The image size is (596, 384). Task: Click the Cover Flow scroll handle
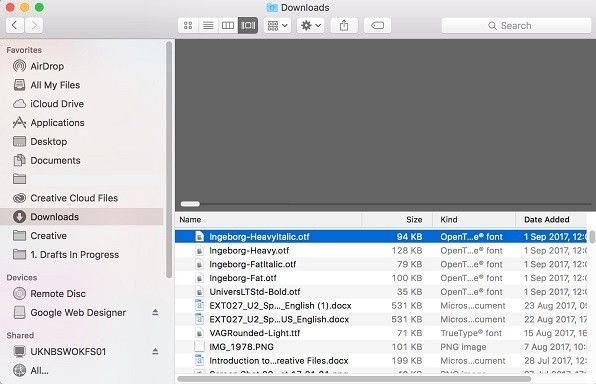pos(190,204)
